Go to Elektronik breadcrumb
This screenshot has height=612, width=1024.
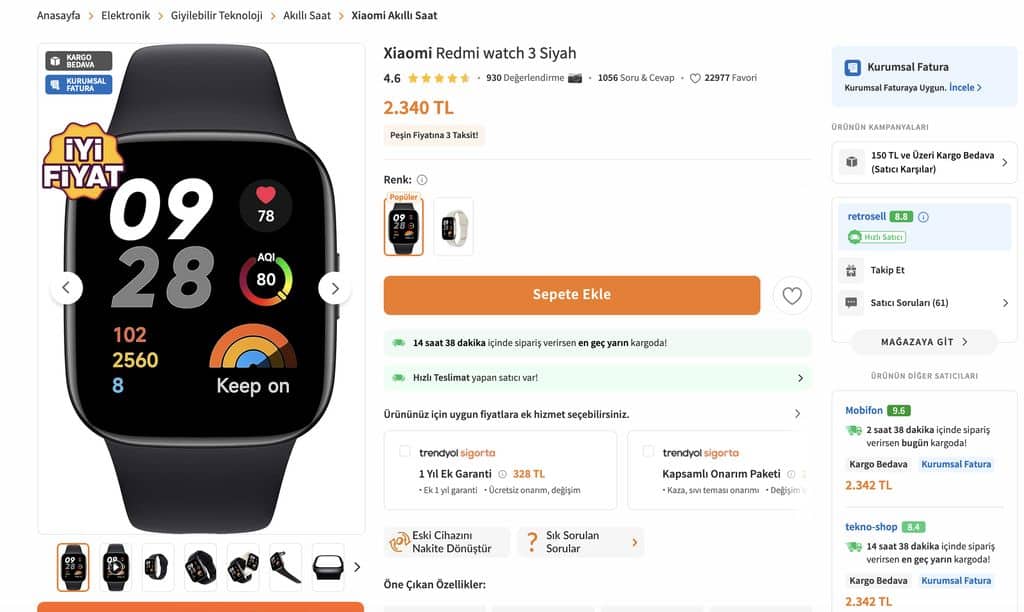point(125,15)
